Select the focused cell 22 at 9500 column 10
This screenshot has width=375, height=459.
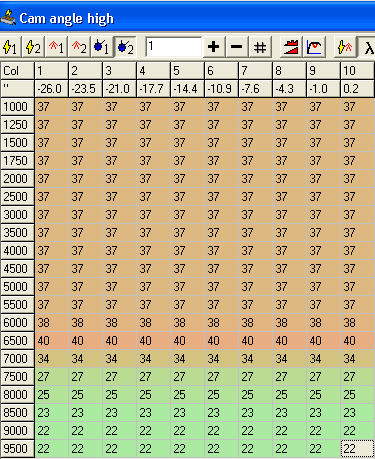pyautogui.click(x=357, y=449)
